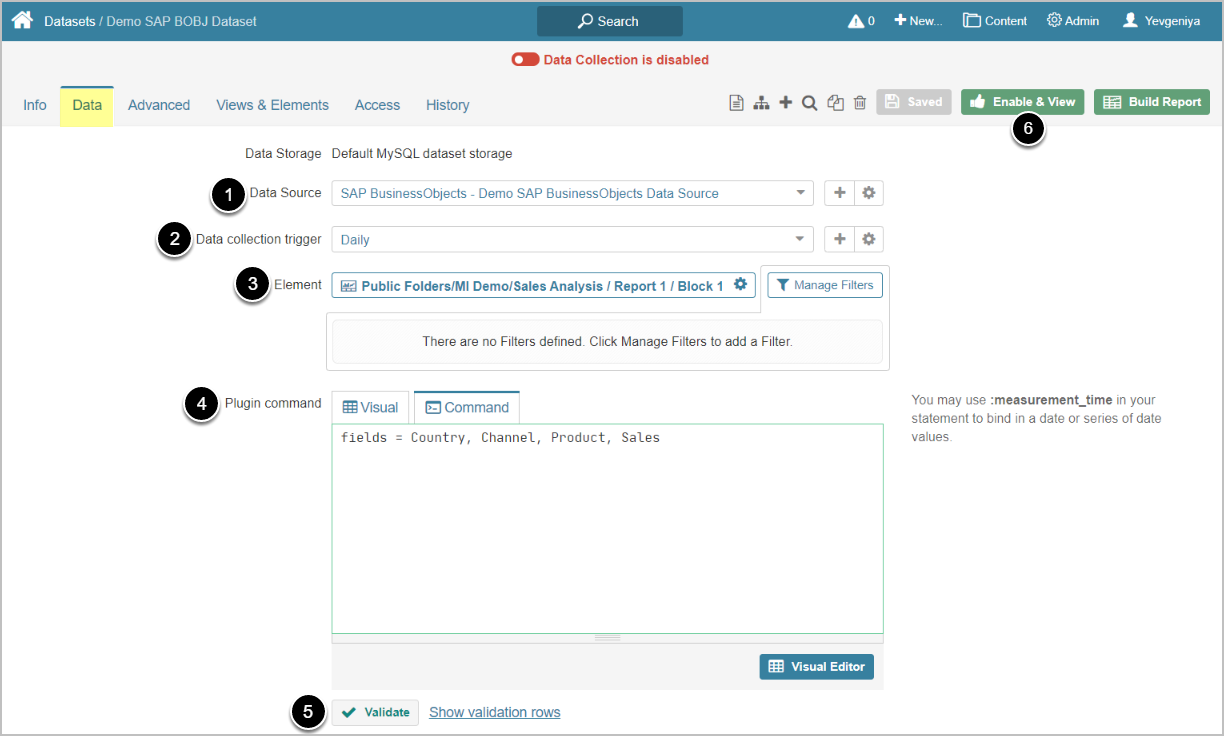
Task: Click the gear icon inside the Element box
Action: coord(740,285)
